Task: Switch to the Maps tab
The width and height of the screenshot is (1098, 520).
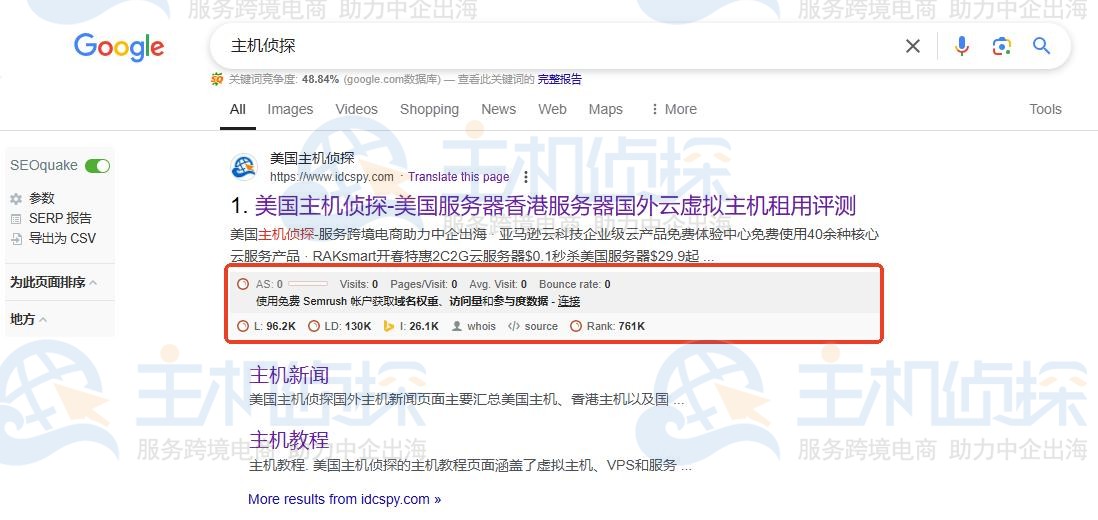Action: (x=606, y=109)
